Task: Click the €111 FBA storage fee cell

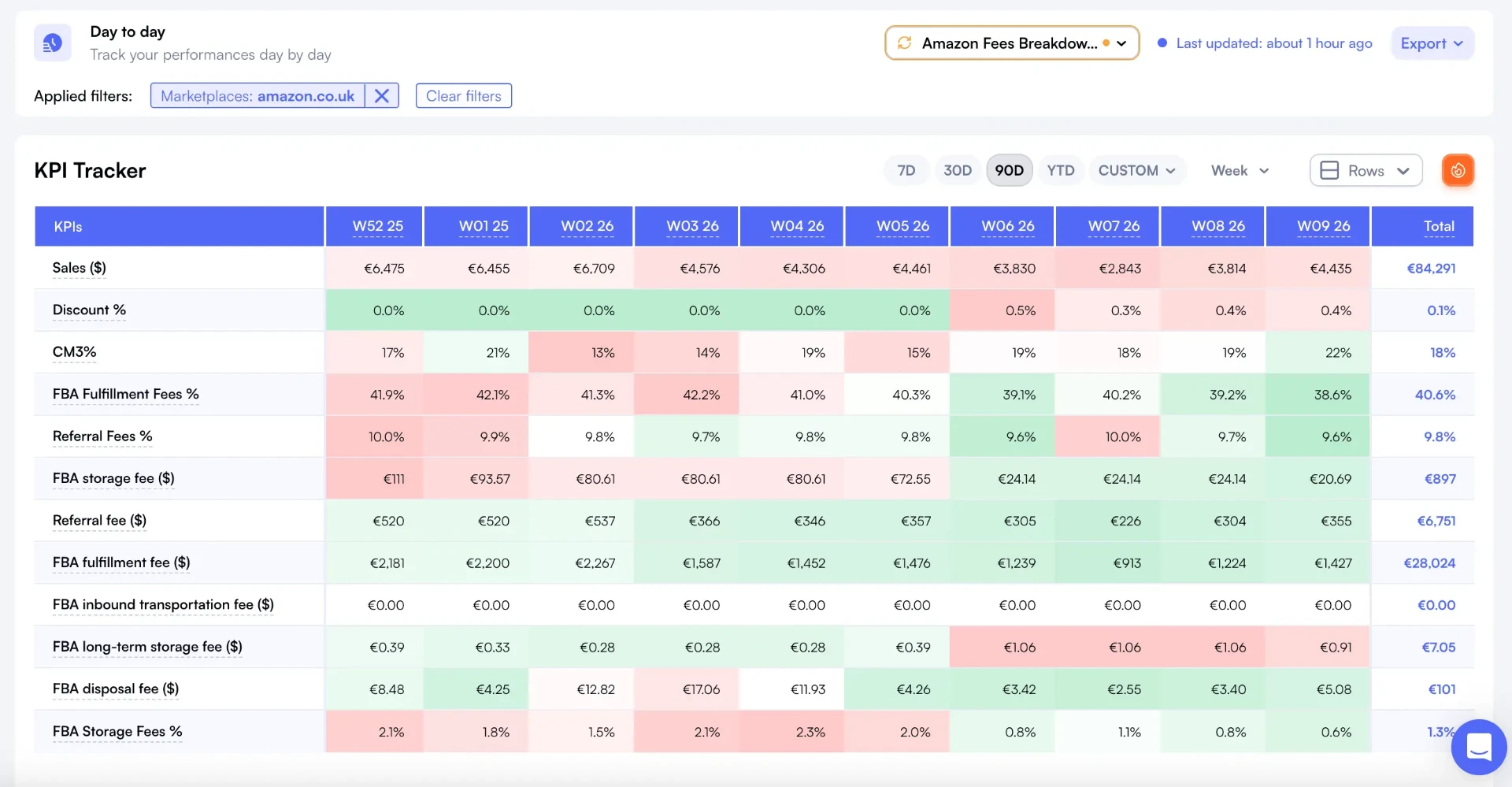Action: [x=375, y=479]
